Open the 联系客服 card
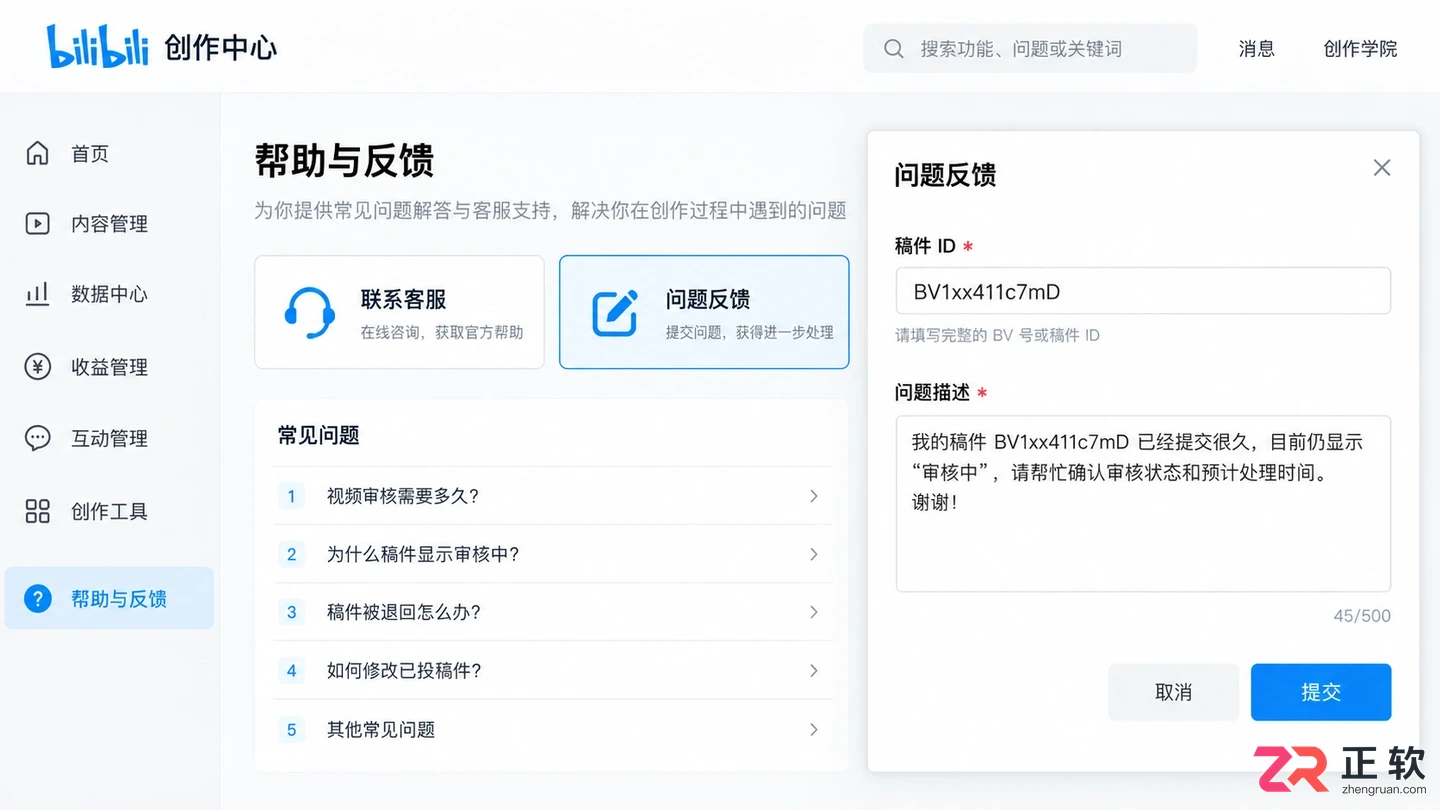 pyautogui.click(x=400, y=312)
